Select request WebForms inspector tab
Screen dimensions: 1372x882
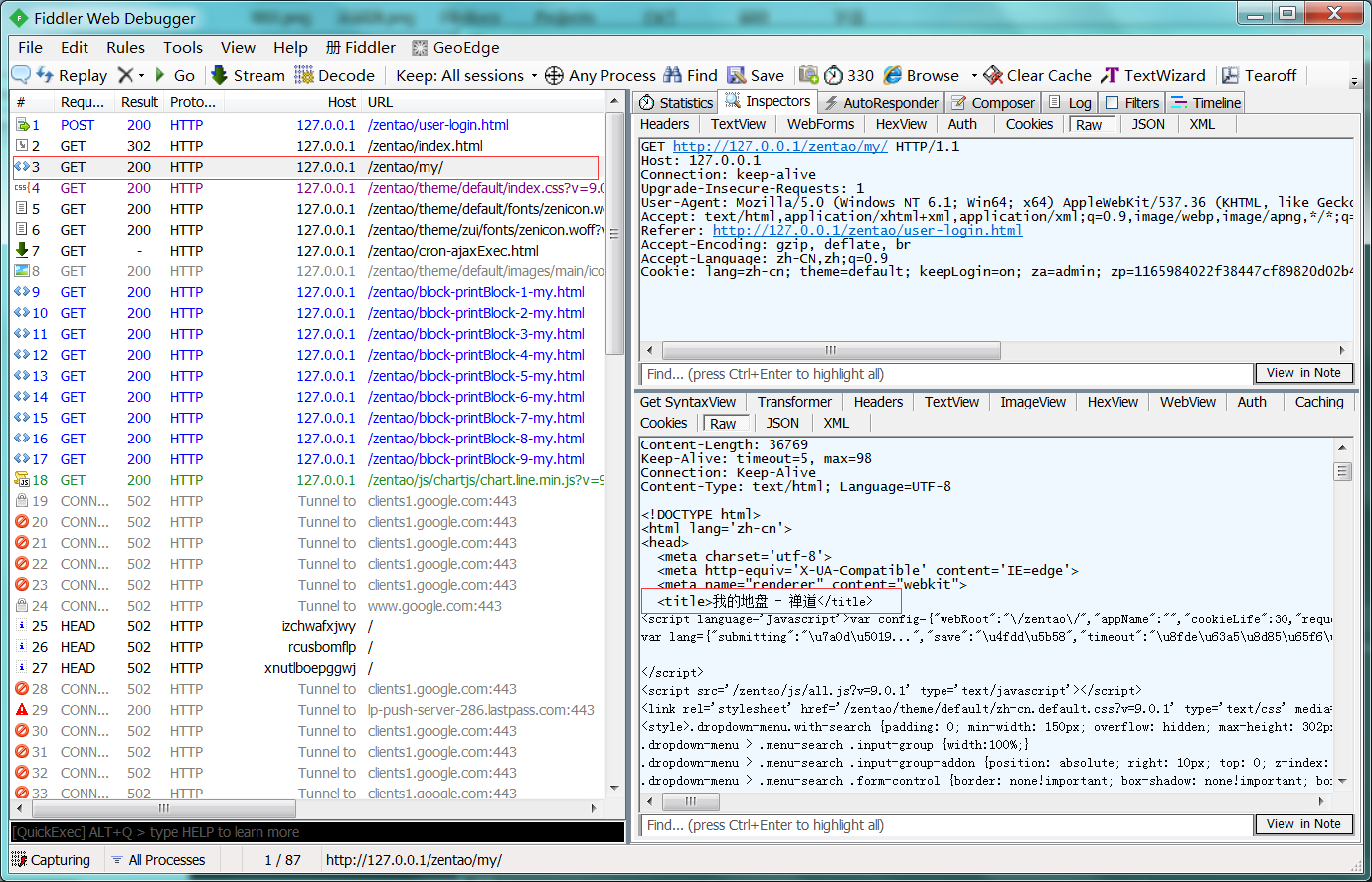[820, 124]
